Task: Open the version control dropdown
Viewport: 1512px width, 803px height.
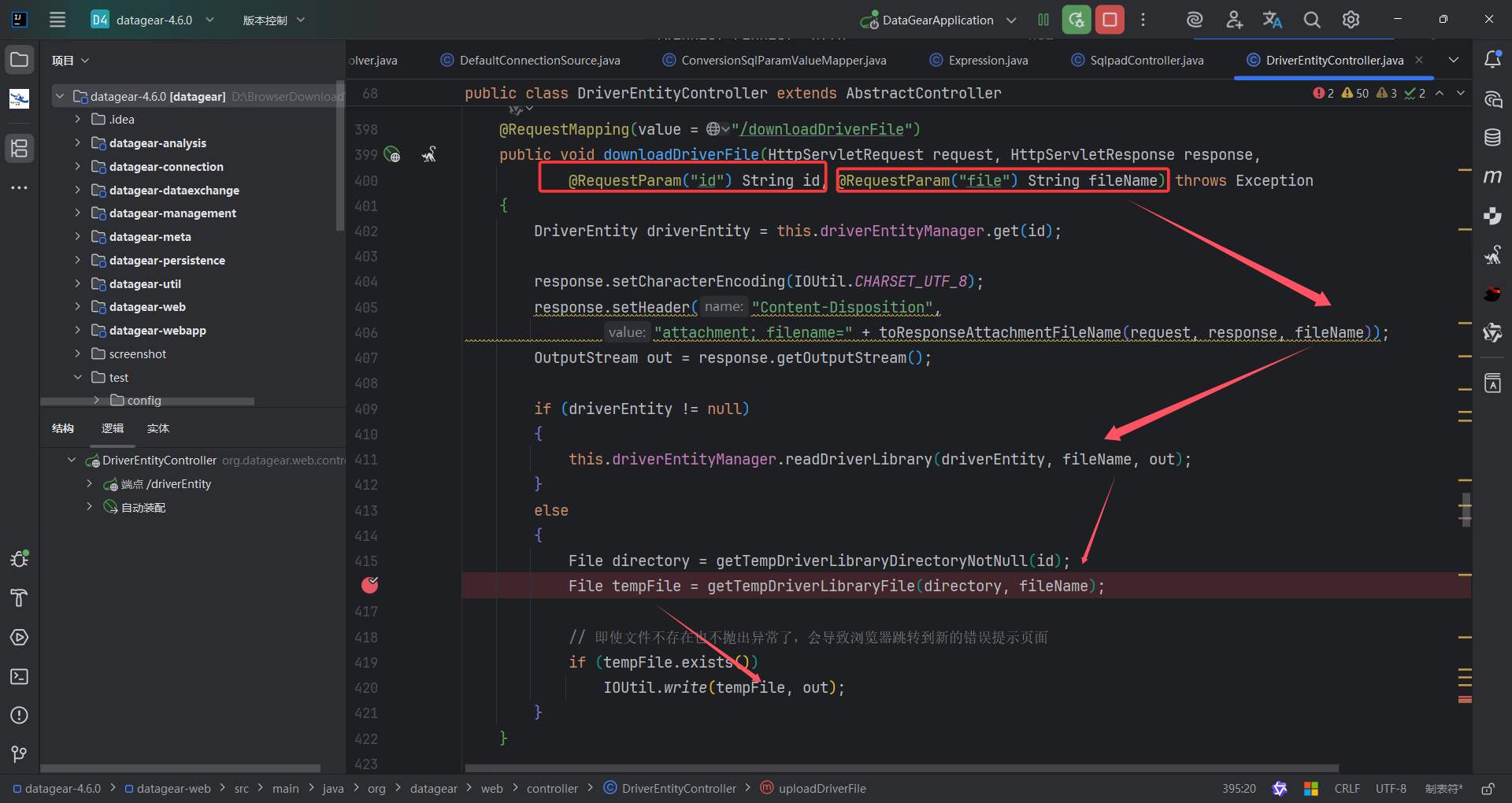Action: click(273, 20)
